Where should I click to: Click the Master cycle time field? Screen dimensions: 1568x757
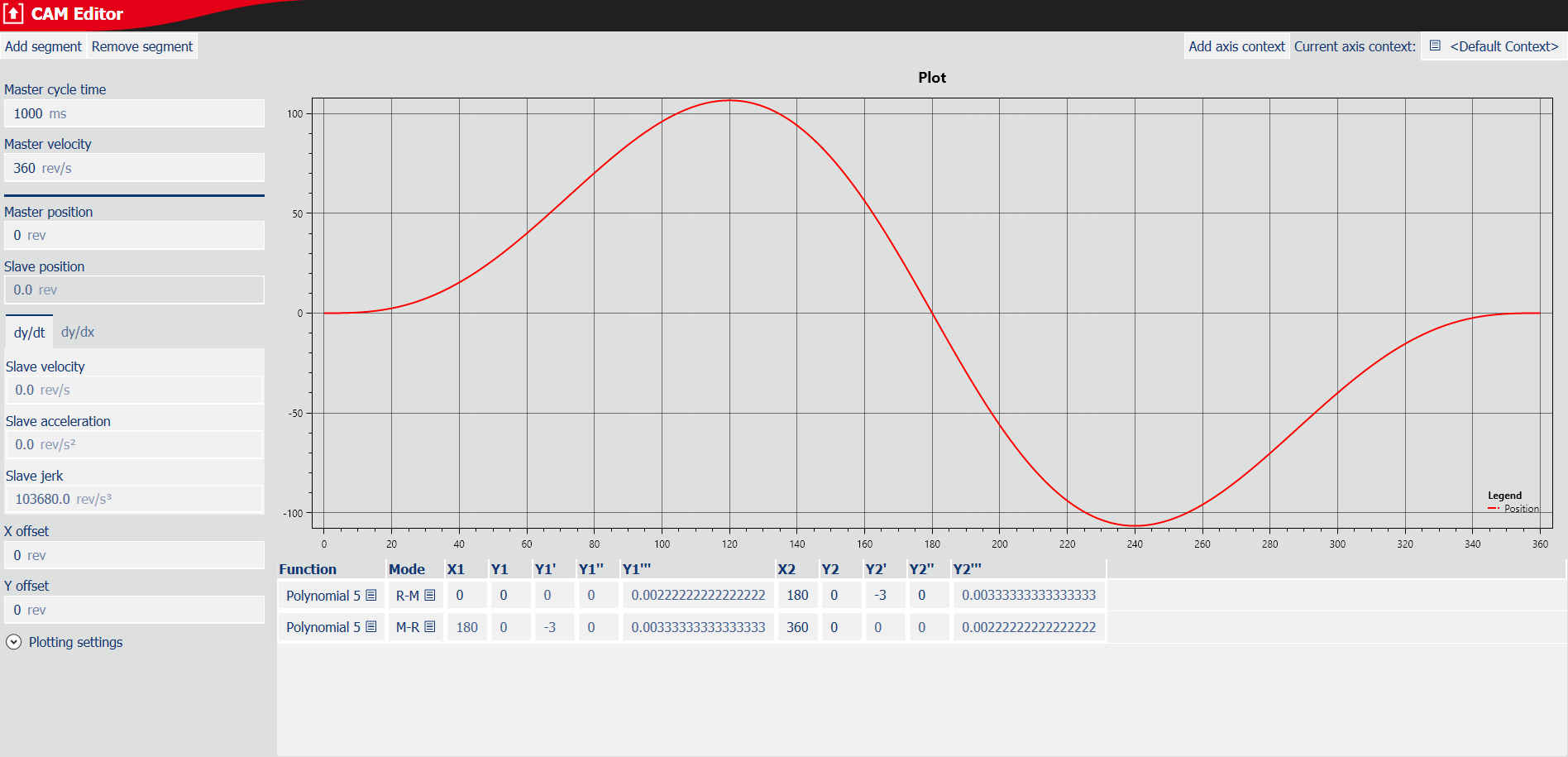tap(134, 113)
